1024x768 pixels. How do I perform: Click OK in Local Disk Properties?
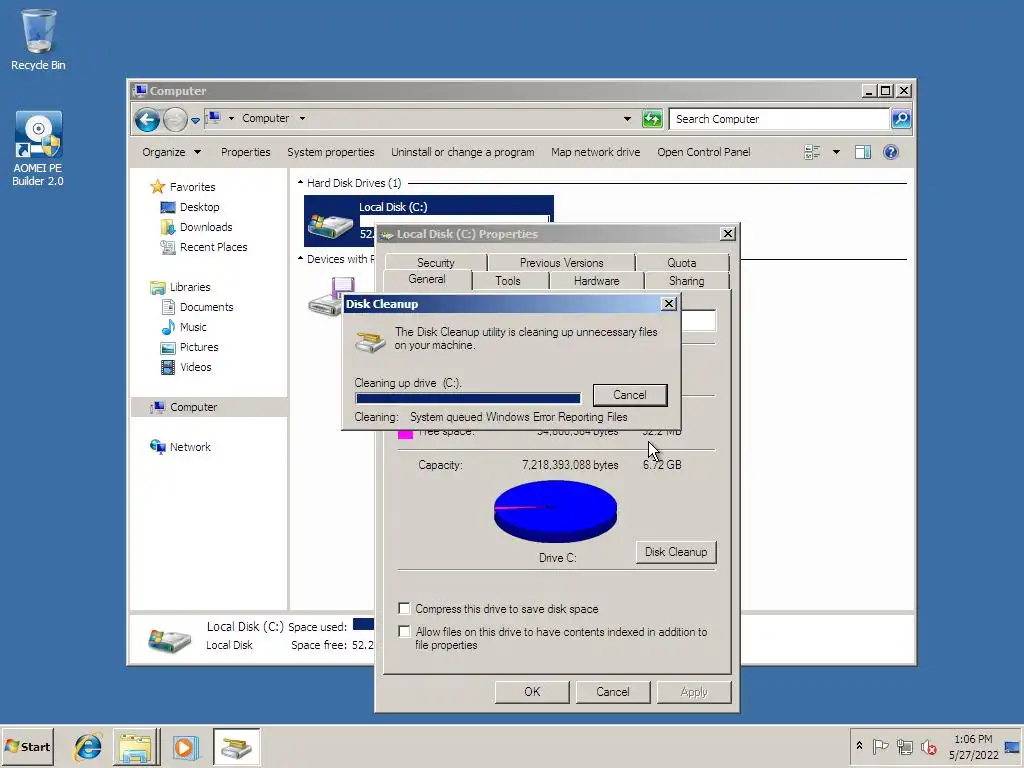pyautogui.click(x=532, y=692)
